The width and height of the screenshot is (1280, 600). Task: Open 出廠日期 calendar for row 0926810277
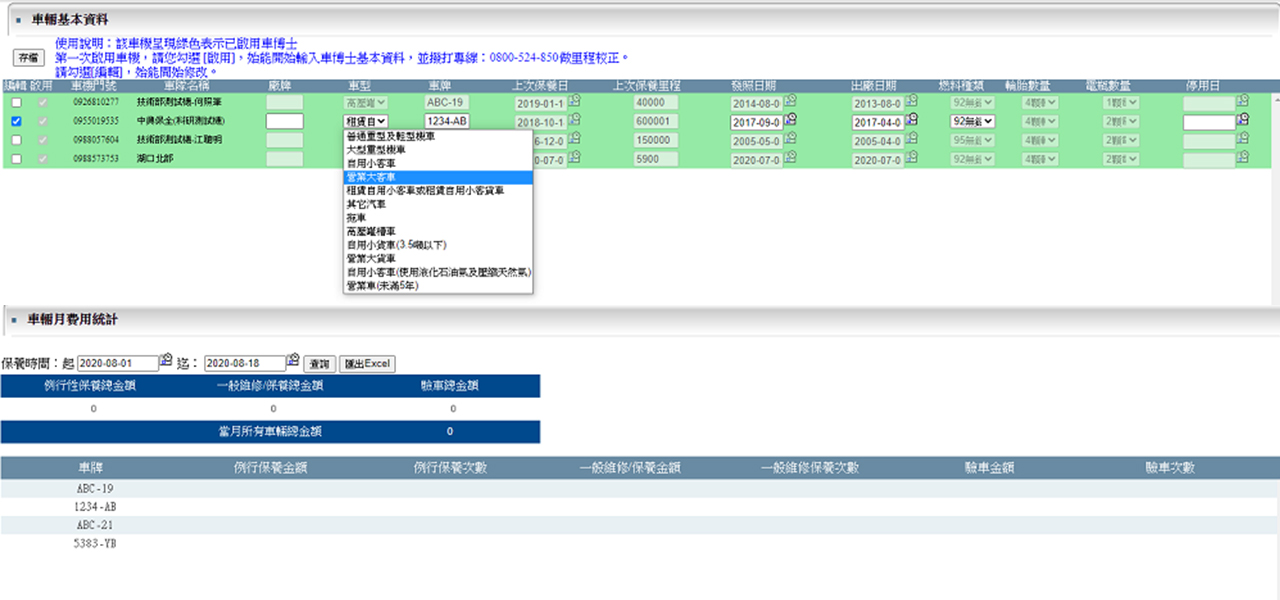(911, 101)
